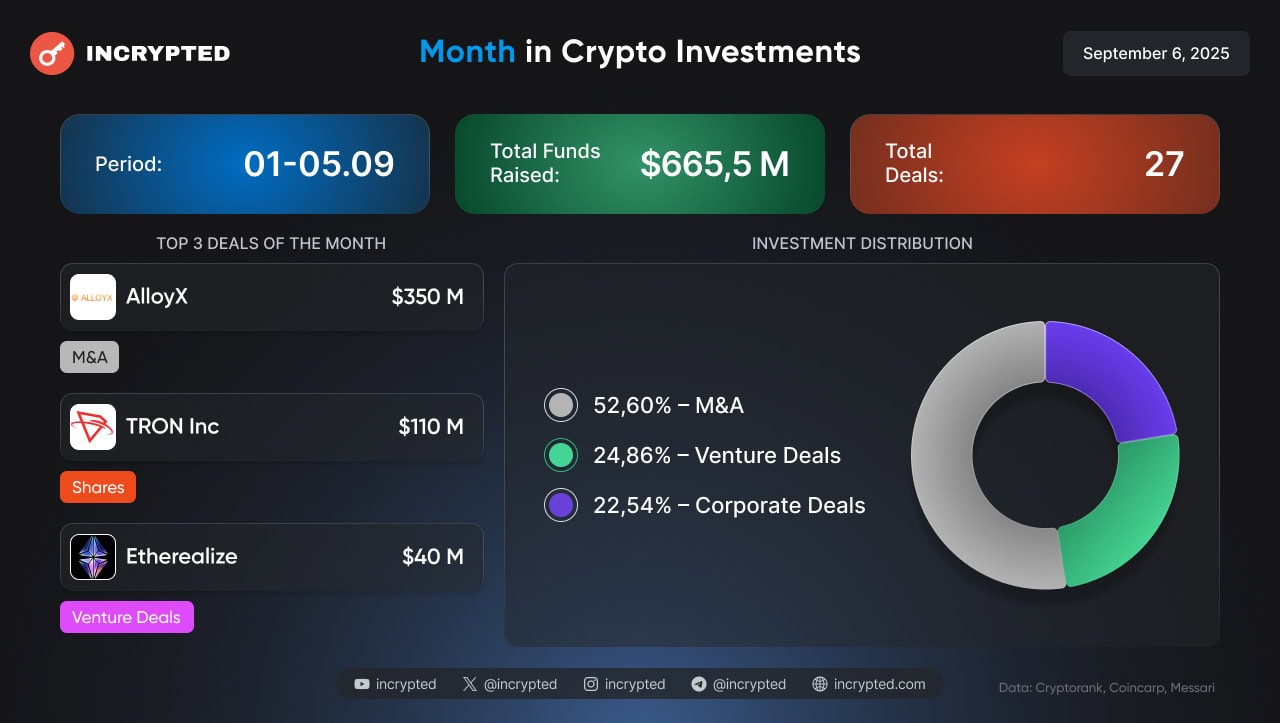1280x723 pixels.
Task: Open the Instagram incrypted icon
Action: 591,684
